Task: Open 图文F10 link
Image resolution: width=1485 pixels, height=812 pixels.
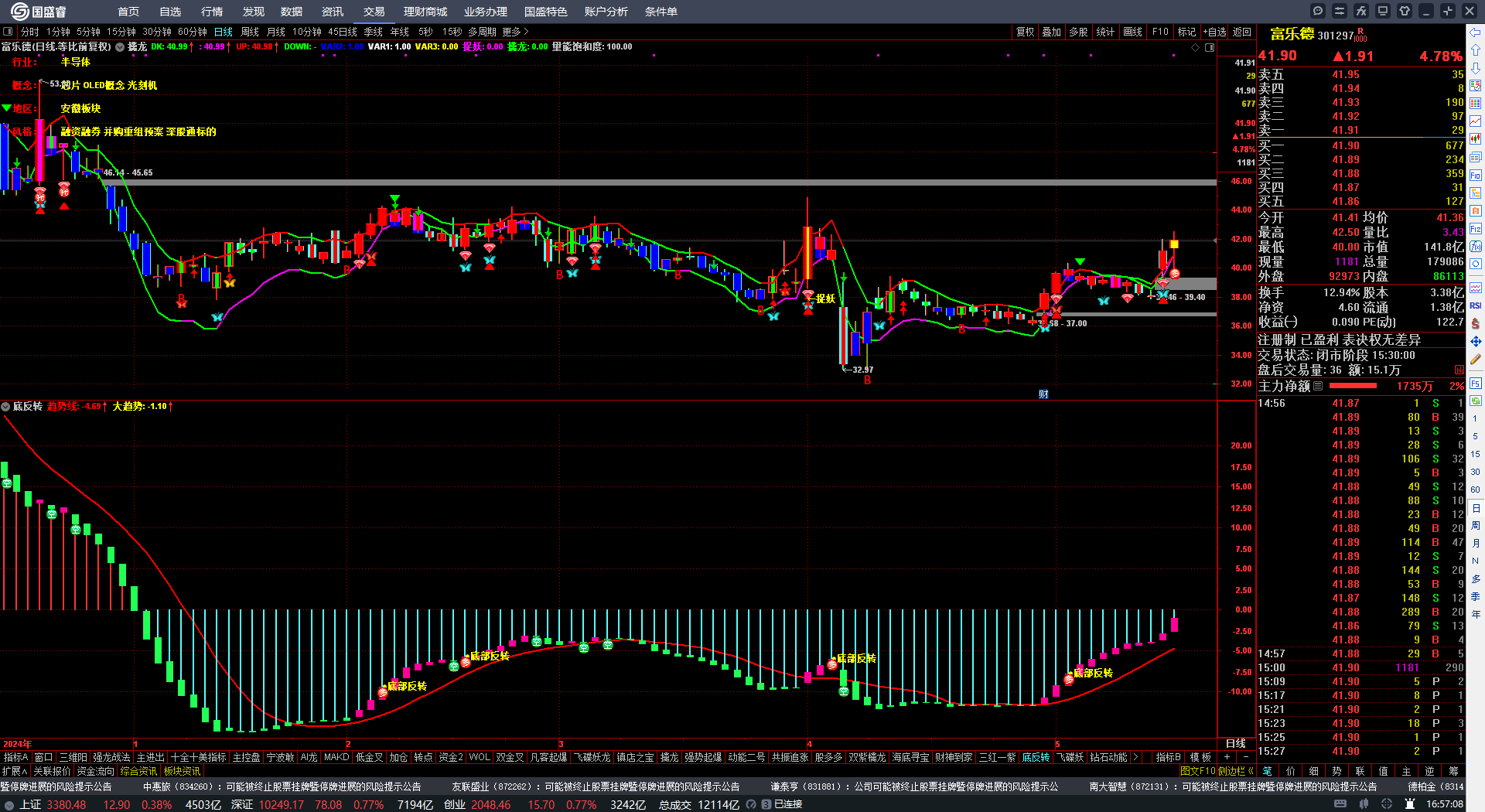Action: click(1197, 771)
